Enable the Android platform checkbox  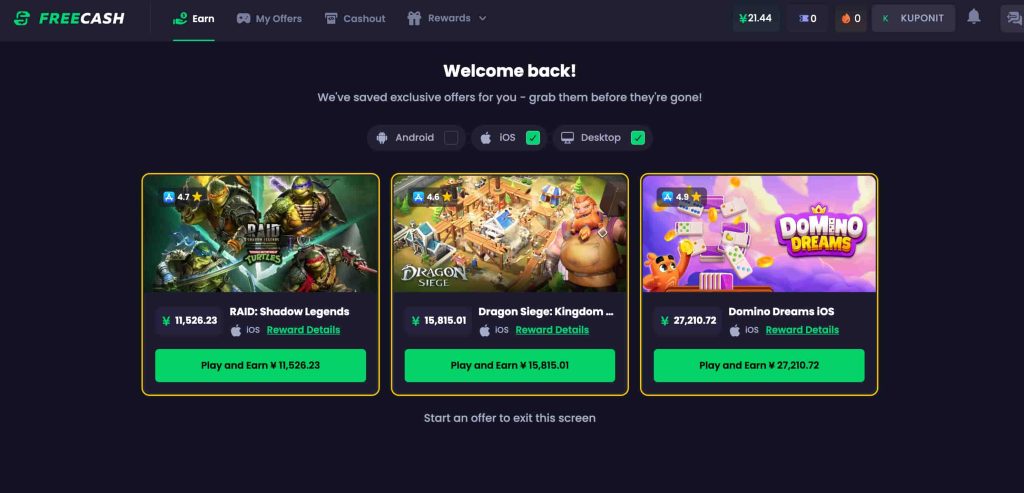(x=451, y=138)
